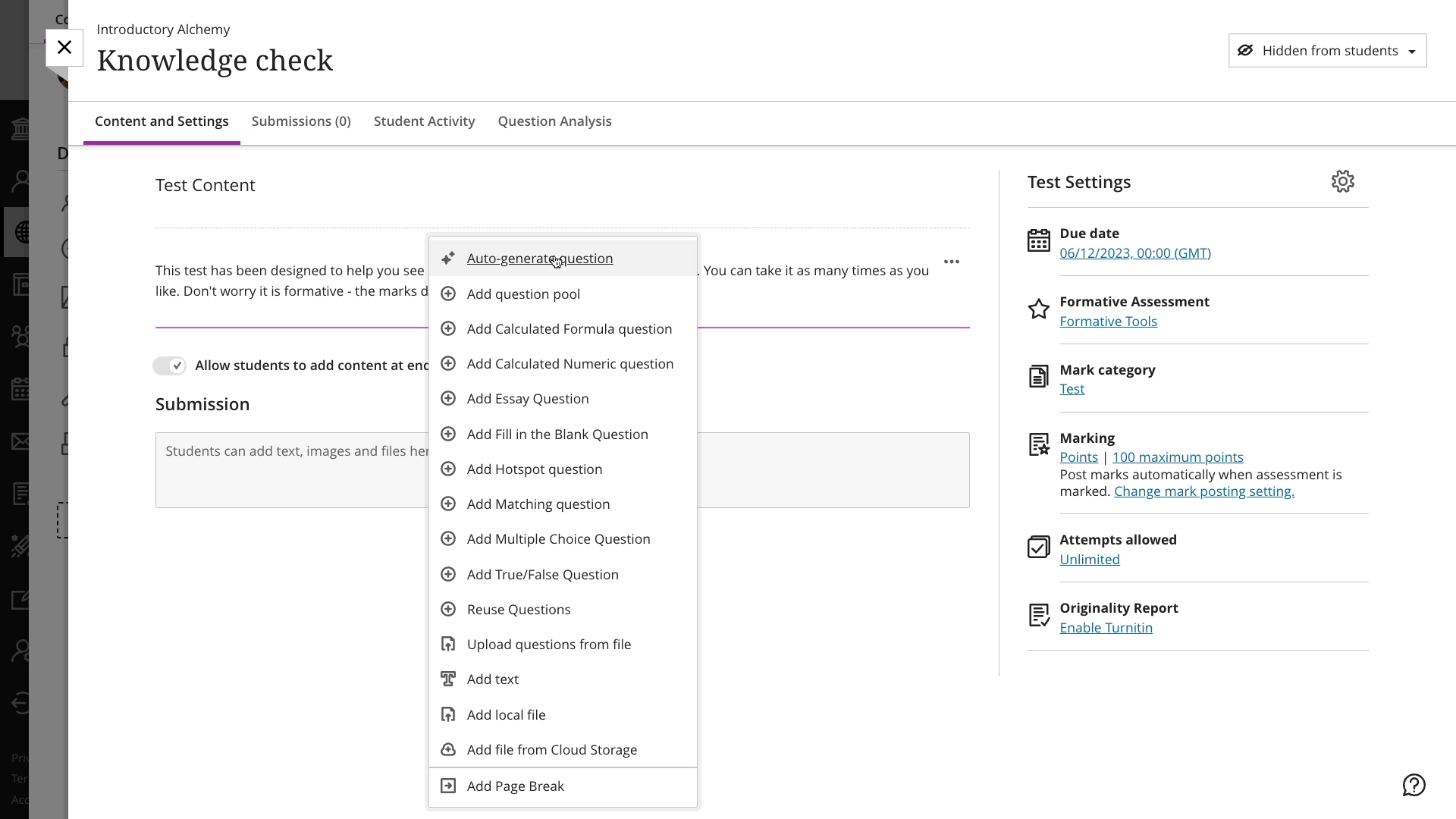Expand Hidden from students visibility dropdown
Screen dimensions: 1456x819
coord(1327,51)
